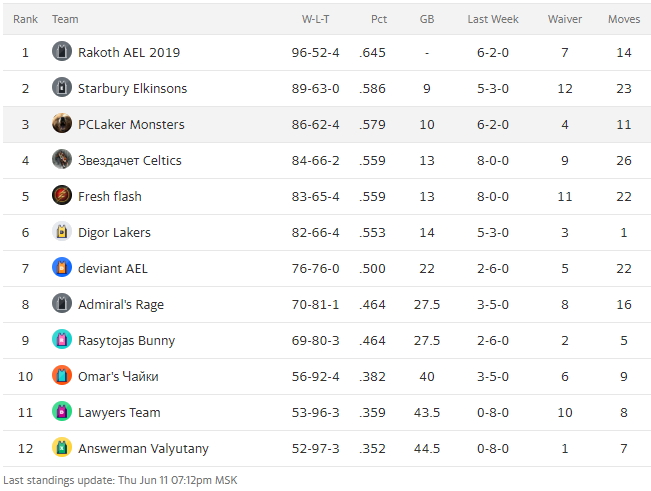This screenshot has width=651, height=491.
Task: Open the Rasytojas Bunny team link
Action: 126,340
